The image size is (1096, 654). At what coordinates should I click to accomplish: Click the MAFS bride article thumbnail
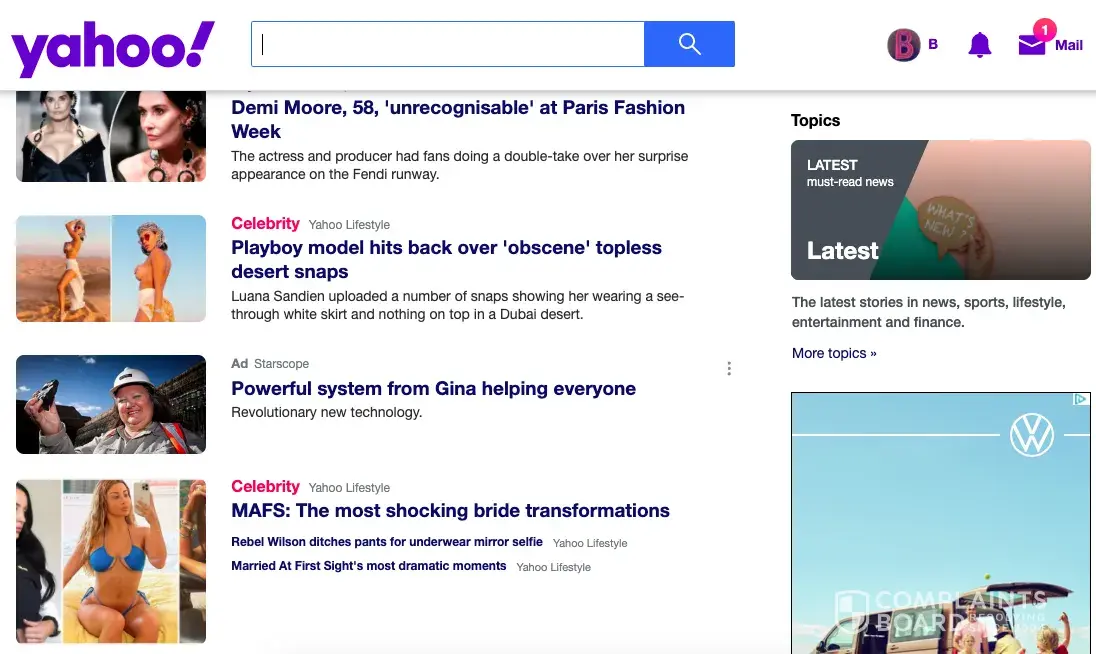[x=111, y=561]
